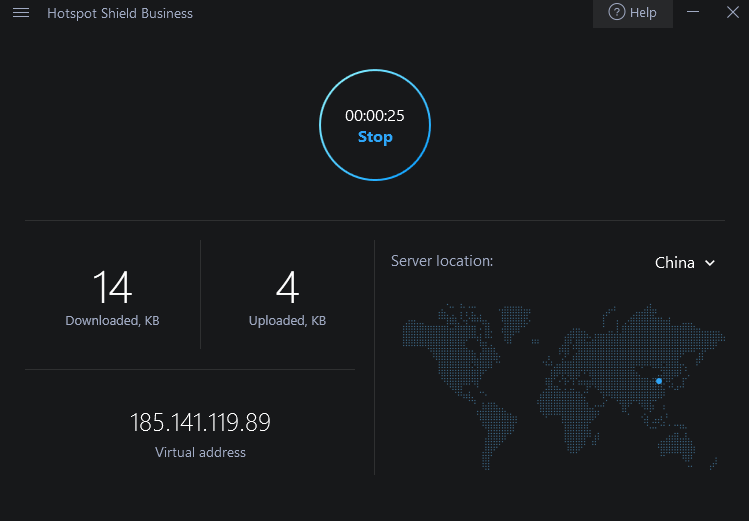Minimize the Hotspot Shield window
This screenshot has width=749, height=521.
tap(693, 12)
